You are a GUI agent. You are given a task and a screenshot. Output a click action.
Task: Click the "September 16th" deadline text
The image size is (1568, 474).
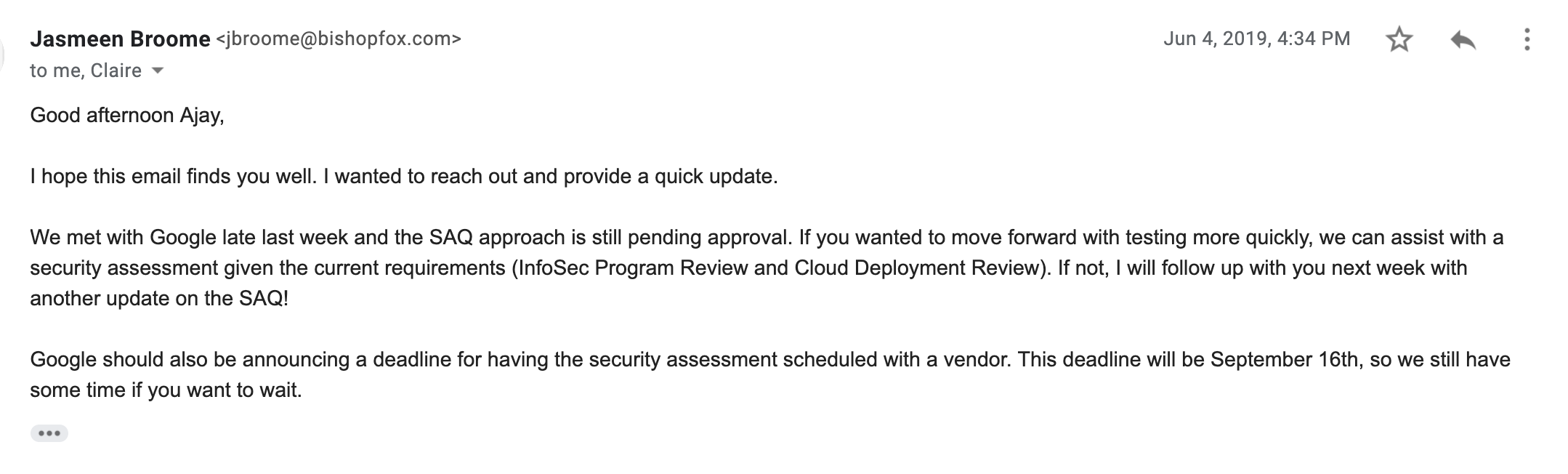(1284, 360)
